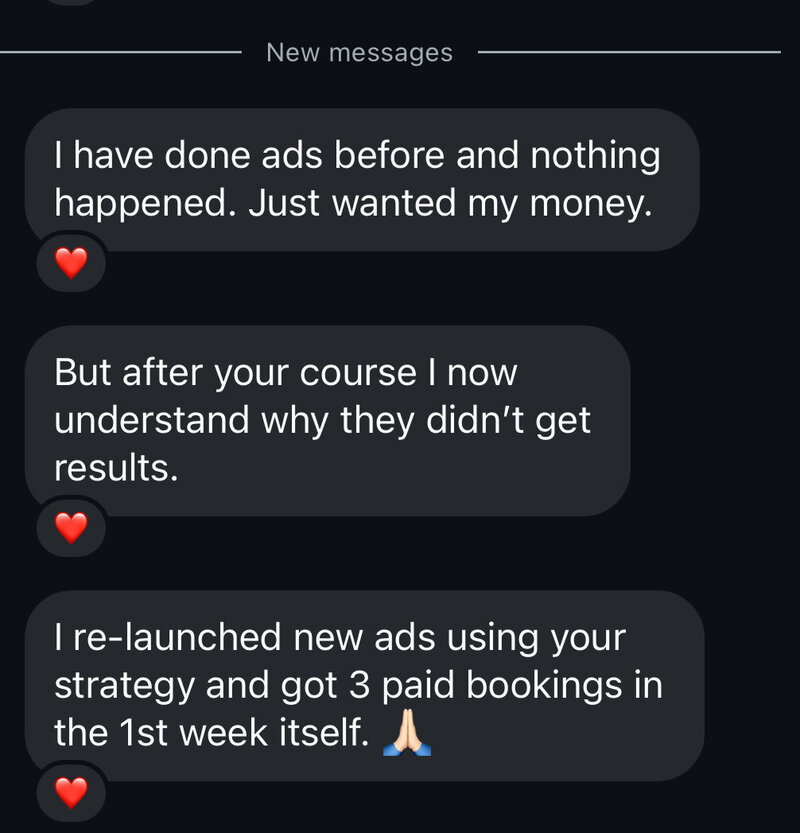The image size is (800, 833).
Task: Select the 'I have done ads before' message bubble
Action: pyautogui.click(x=362, y=180)
